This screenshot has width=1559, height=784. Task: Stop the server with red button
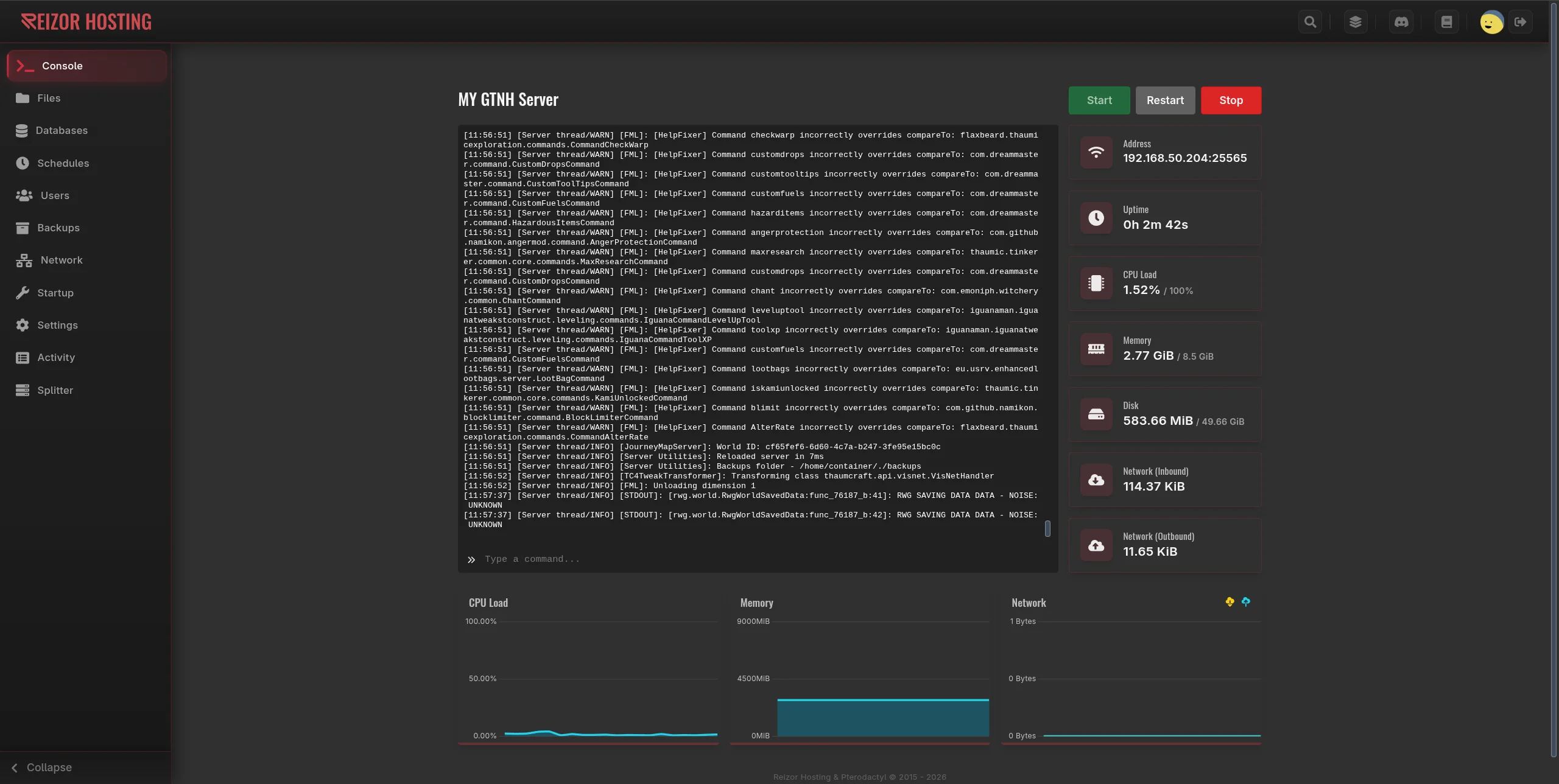1230,100
